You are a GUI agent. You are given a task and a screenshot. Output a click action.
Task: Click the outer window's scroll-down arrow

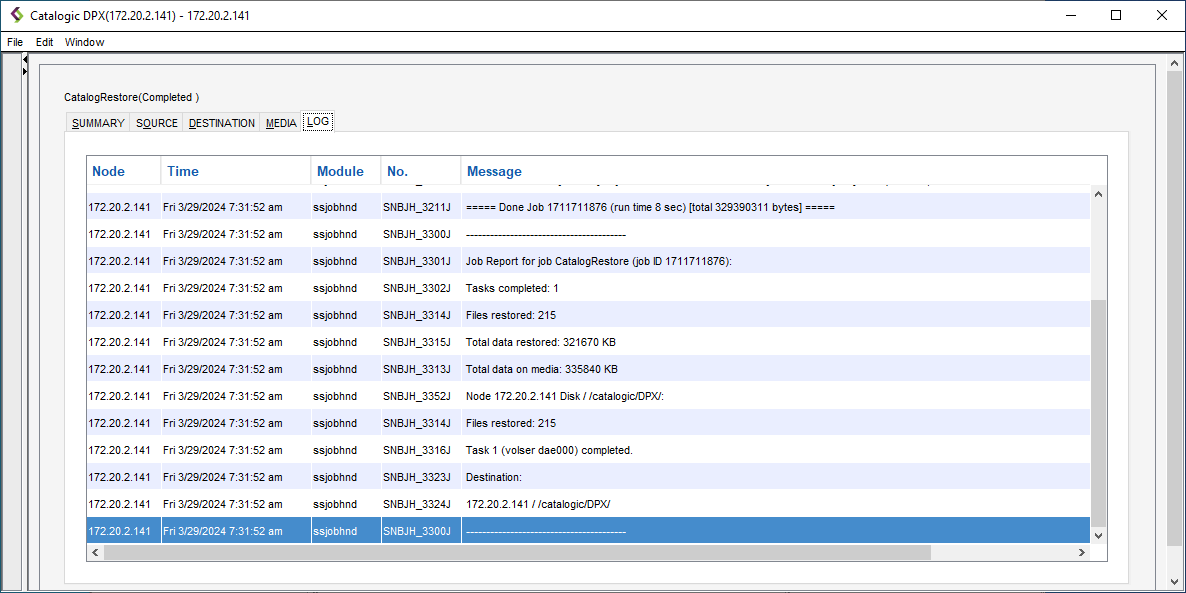tap(1175, 582)
